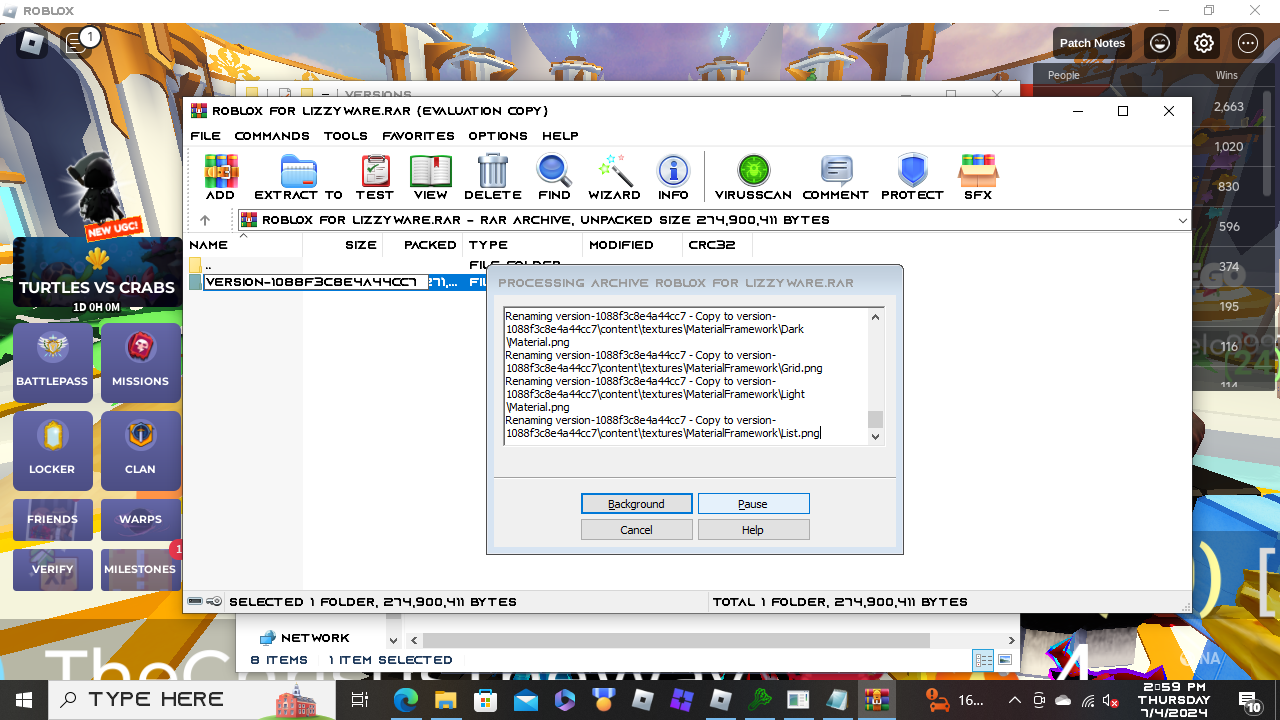The height and width of the screenshot is (720, 1280).
Task: Sort by Modified column header
Action: click(x=633, y=244)
